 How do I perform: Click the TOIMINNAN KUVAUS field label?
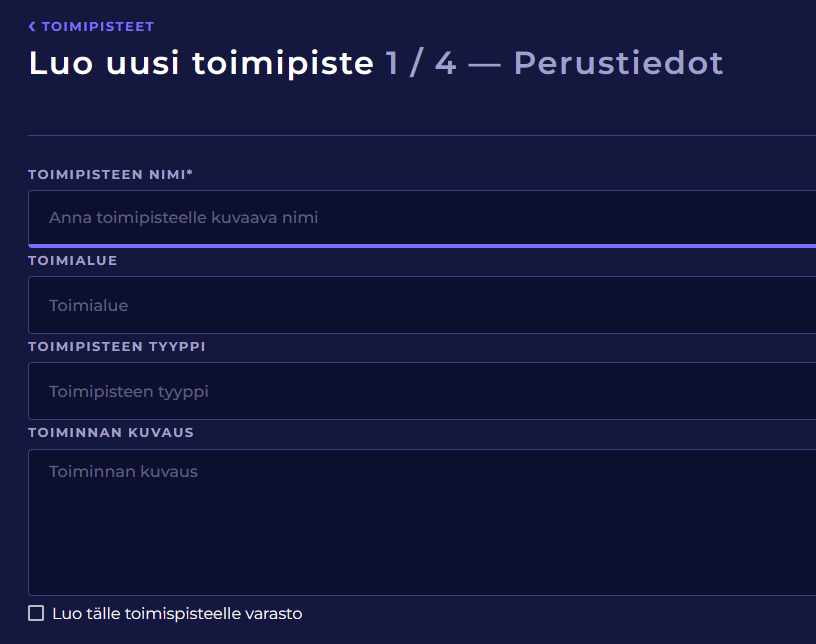pos(111,433)
